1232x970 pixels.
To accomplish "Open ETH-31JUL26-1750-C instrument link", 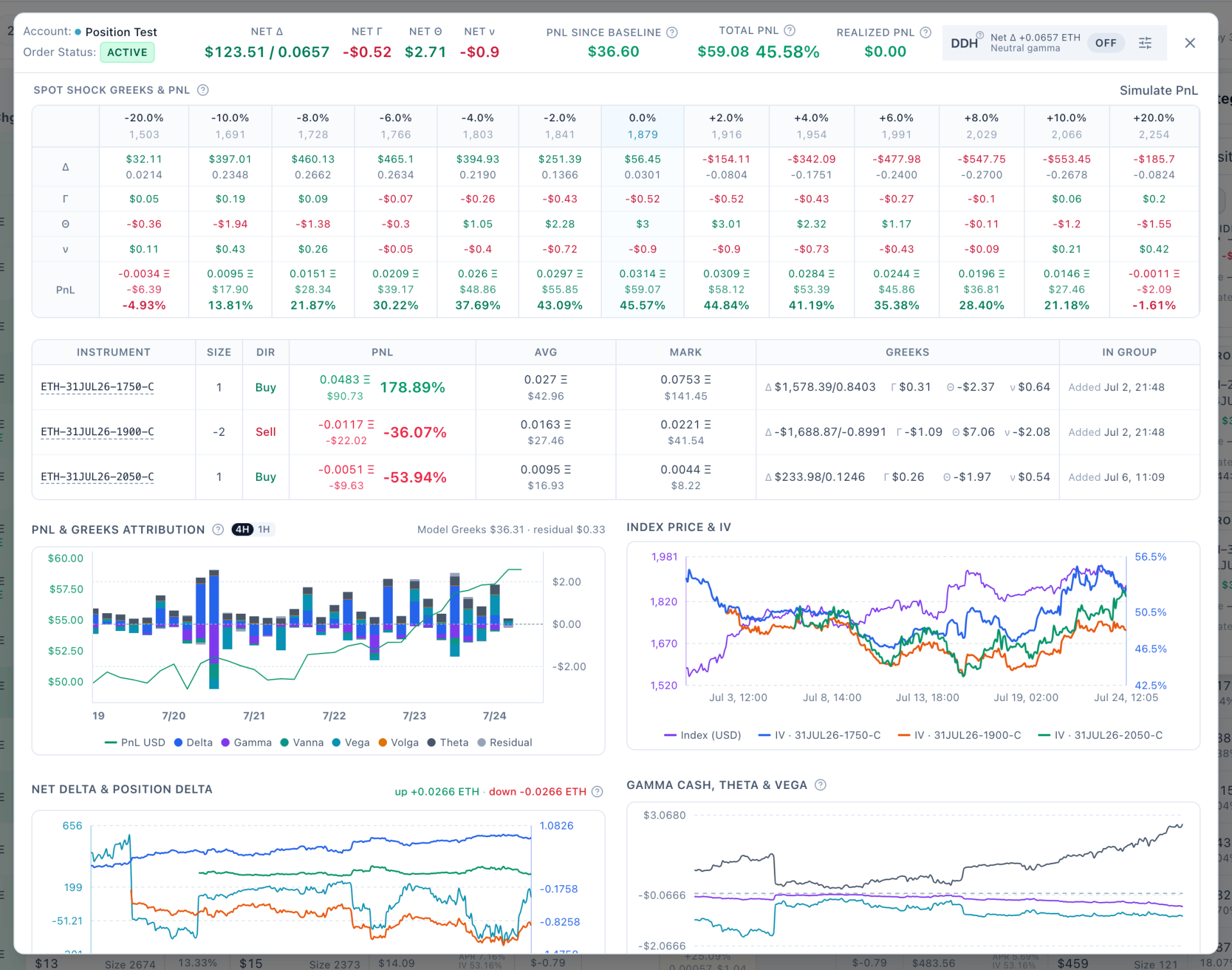I will coord(98,387).
